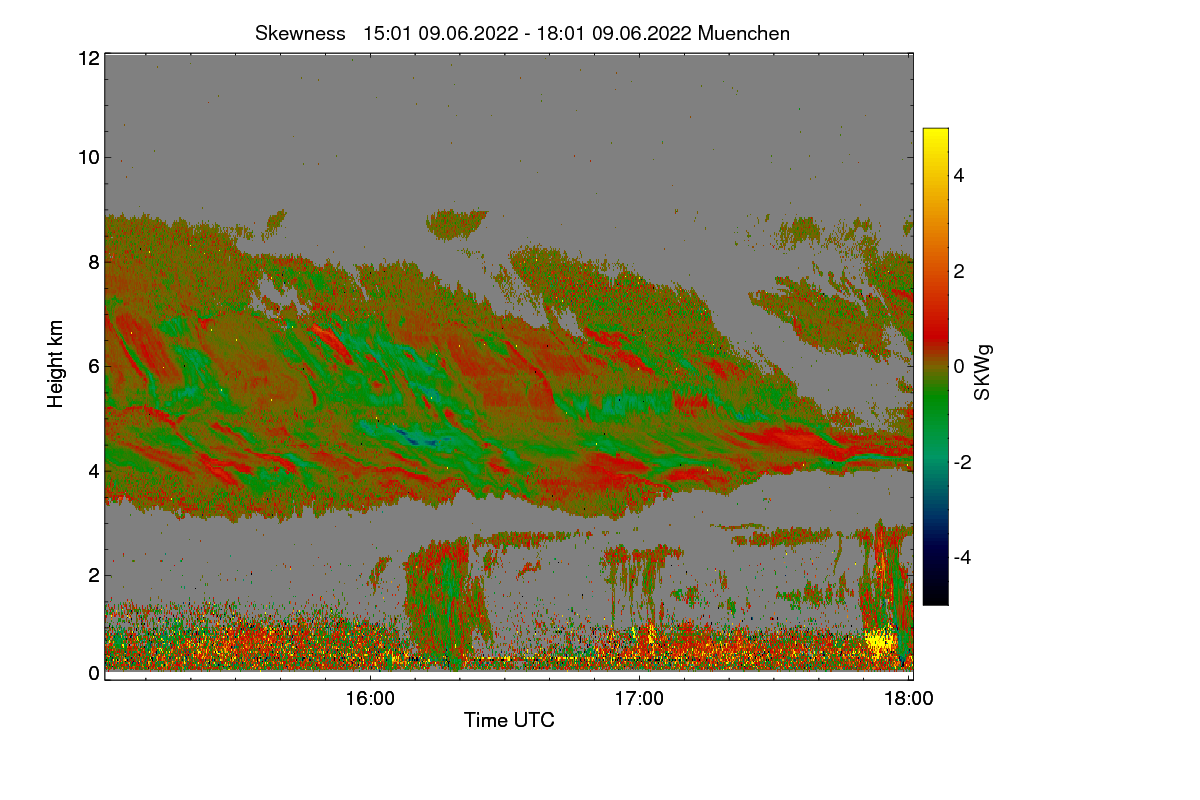Click the plot title starting with 'Skewness'
Viewport: 1200px width, 800px height.
[522, 33]
